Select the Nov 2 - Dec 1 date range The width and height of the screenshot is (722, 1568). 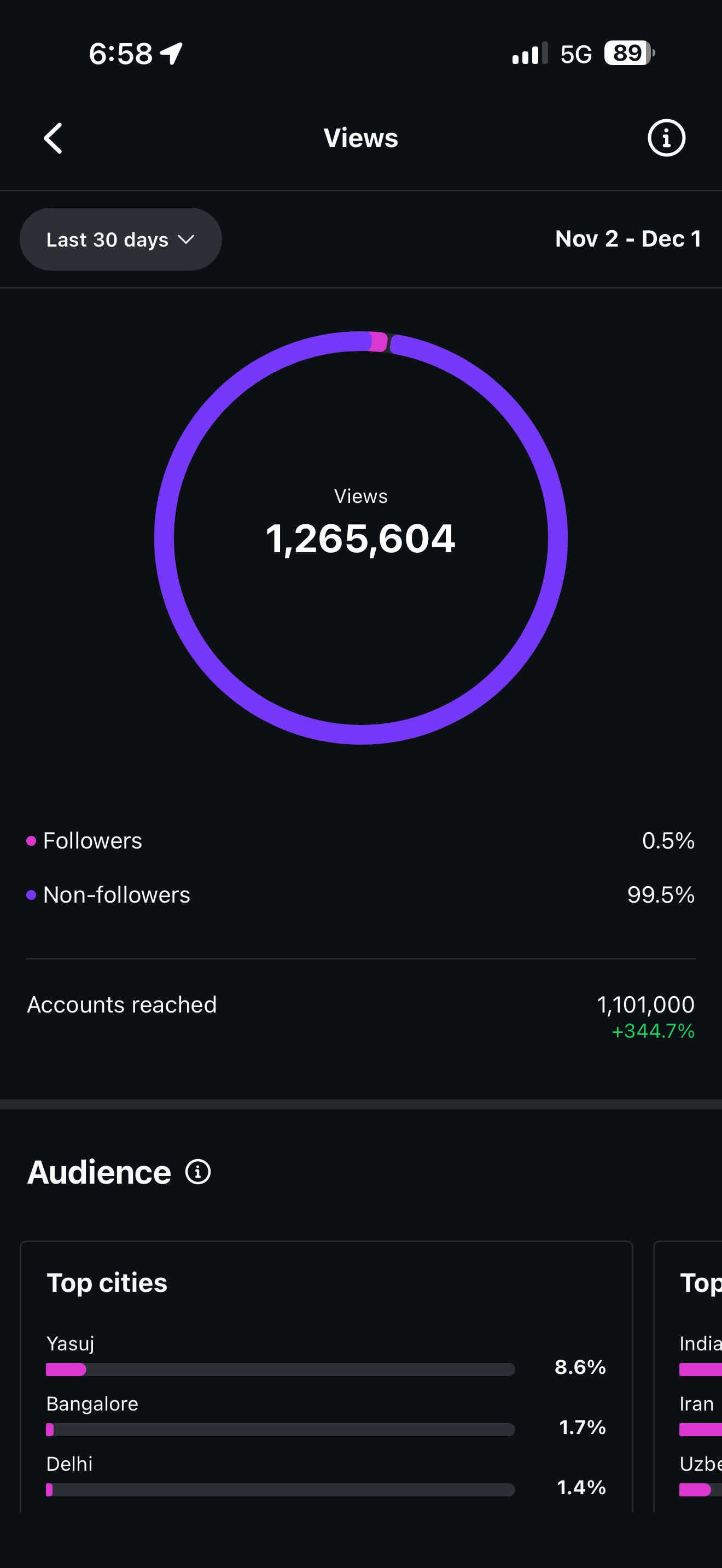(627, 238)
